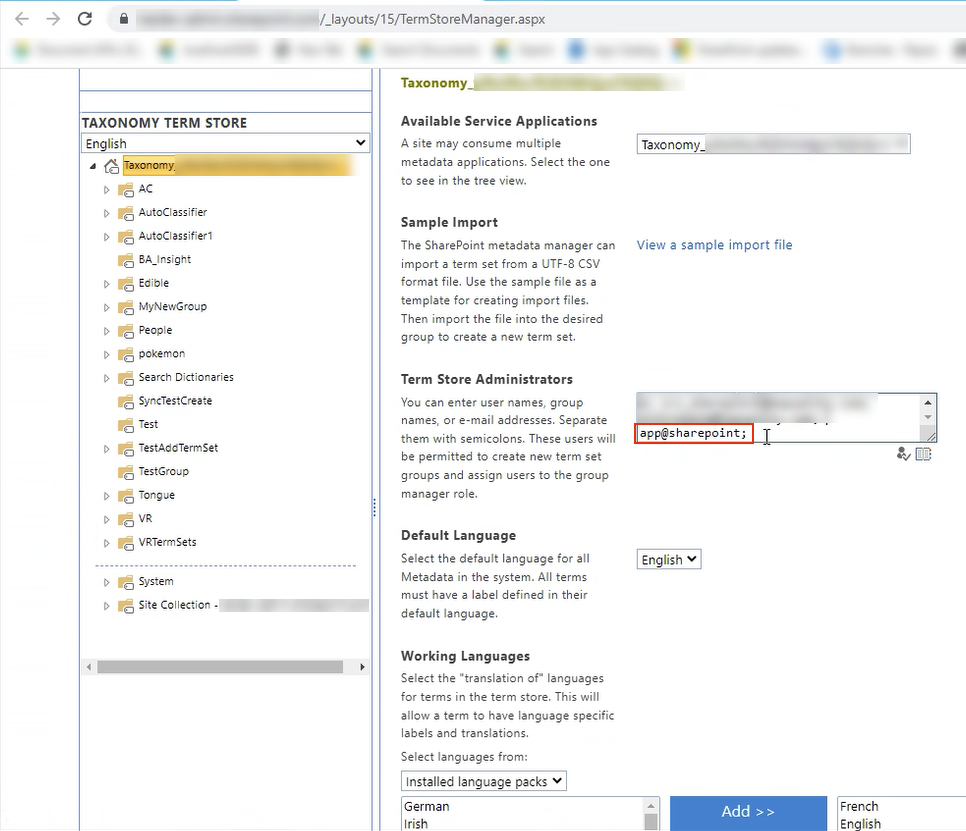The height and width of the screenshot is (831, 966).
Task: Expand the Search Dictionaries group
Action: tap(107, 378)
